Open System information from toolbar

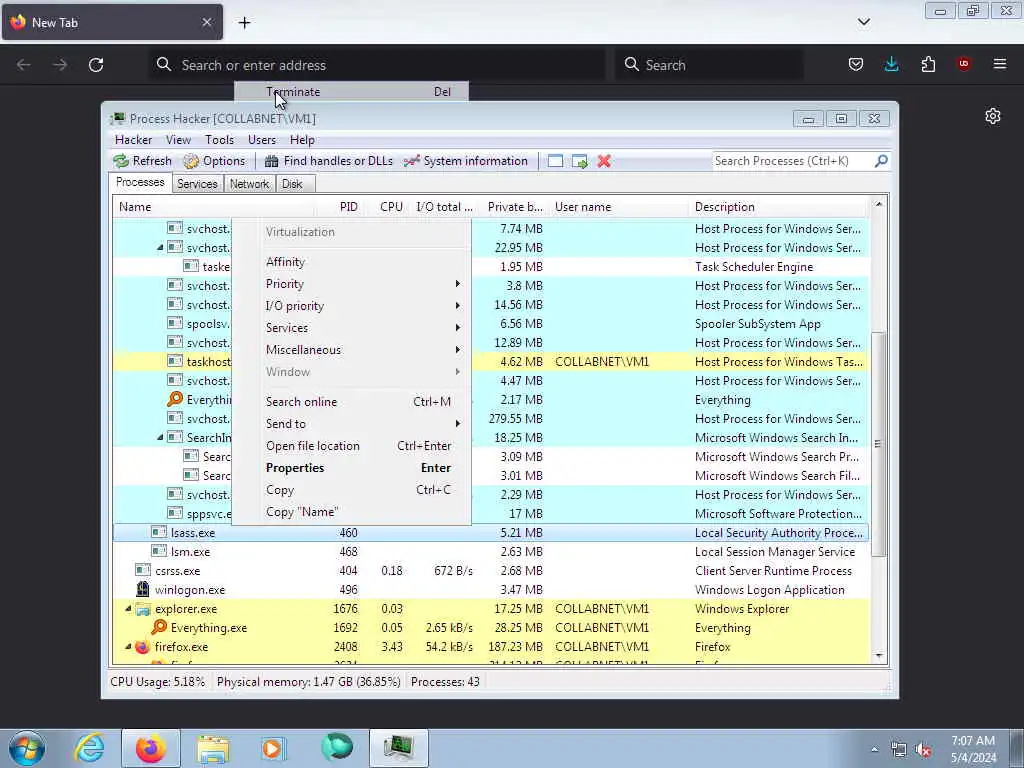point(466,161)
